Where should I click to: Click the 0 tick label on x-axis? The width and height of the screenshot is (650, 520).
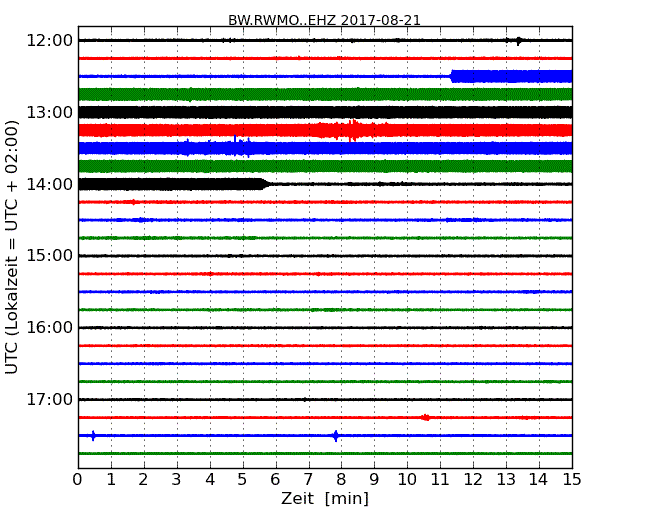(x=78, y=480)
